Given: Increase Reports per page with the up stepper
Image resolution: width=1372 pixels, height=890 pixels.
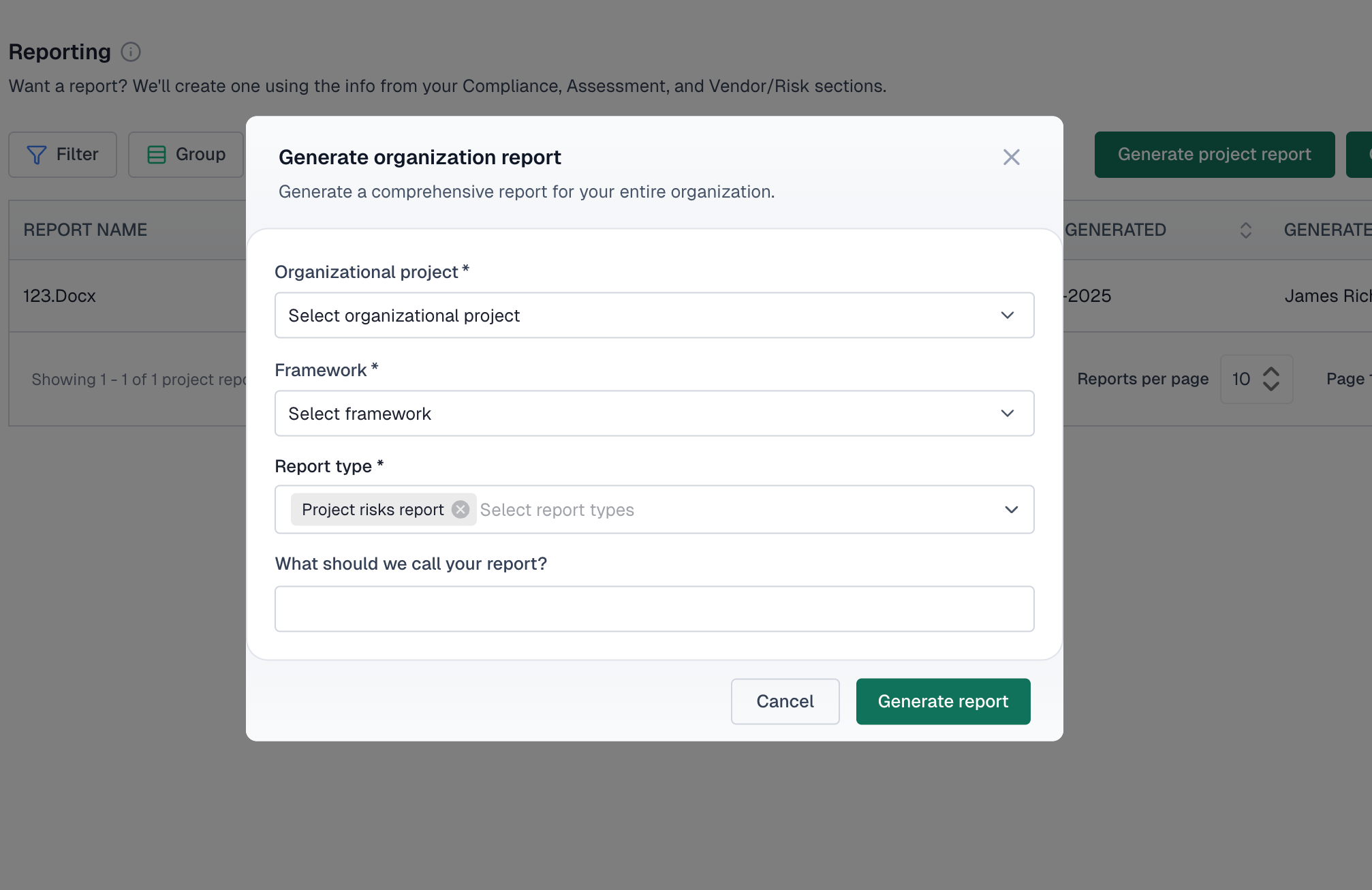Looking at the screenshot, I should [x=1271, y=371].
